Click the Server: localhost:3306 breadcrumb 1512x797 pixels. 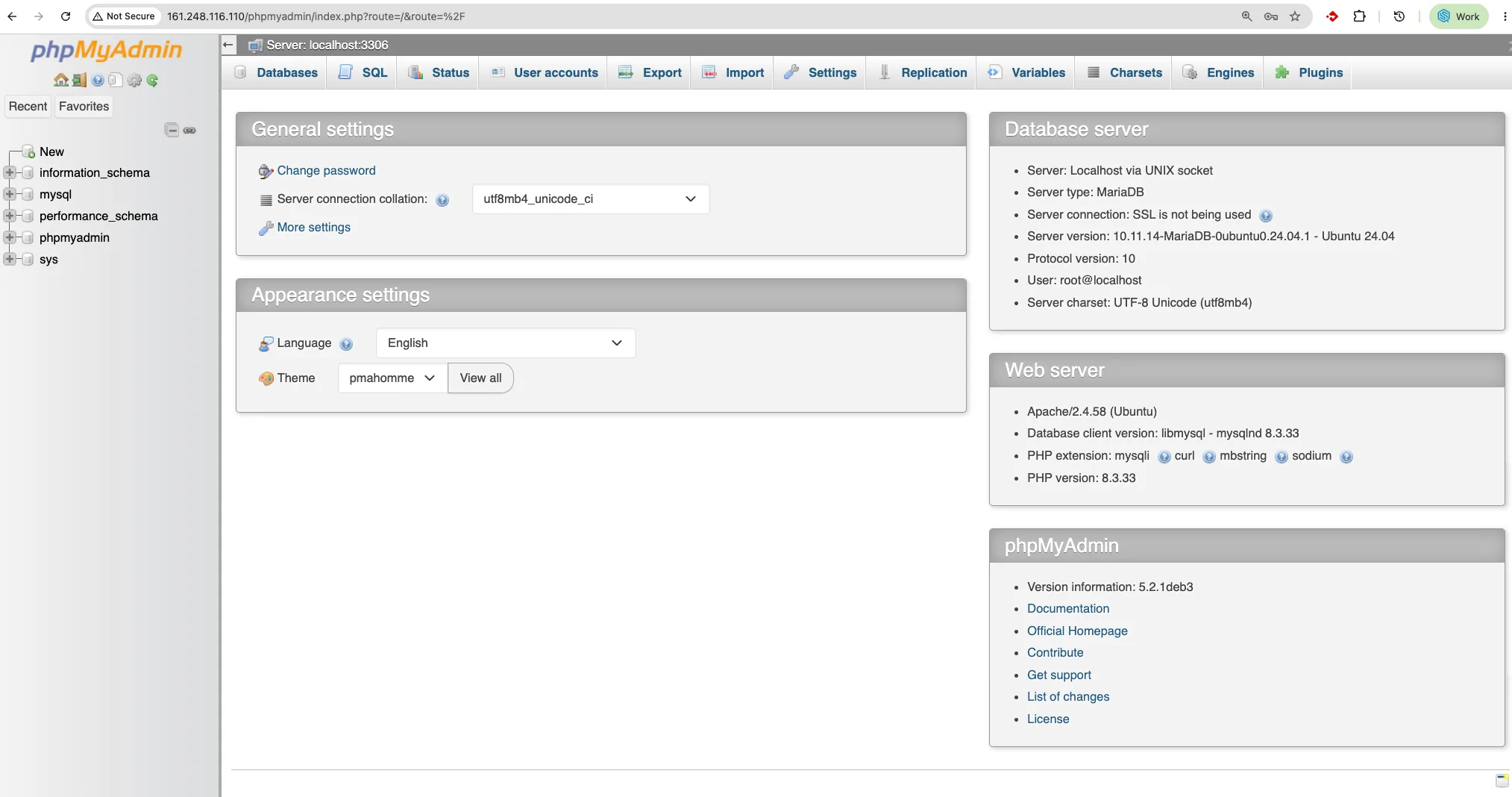(327, 45)
